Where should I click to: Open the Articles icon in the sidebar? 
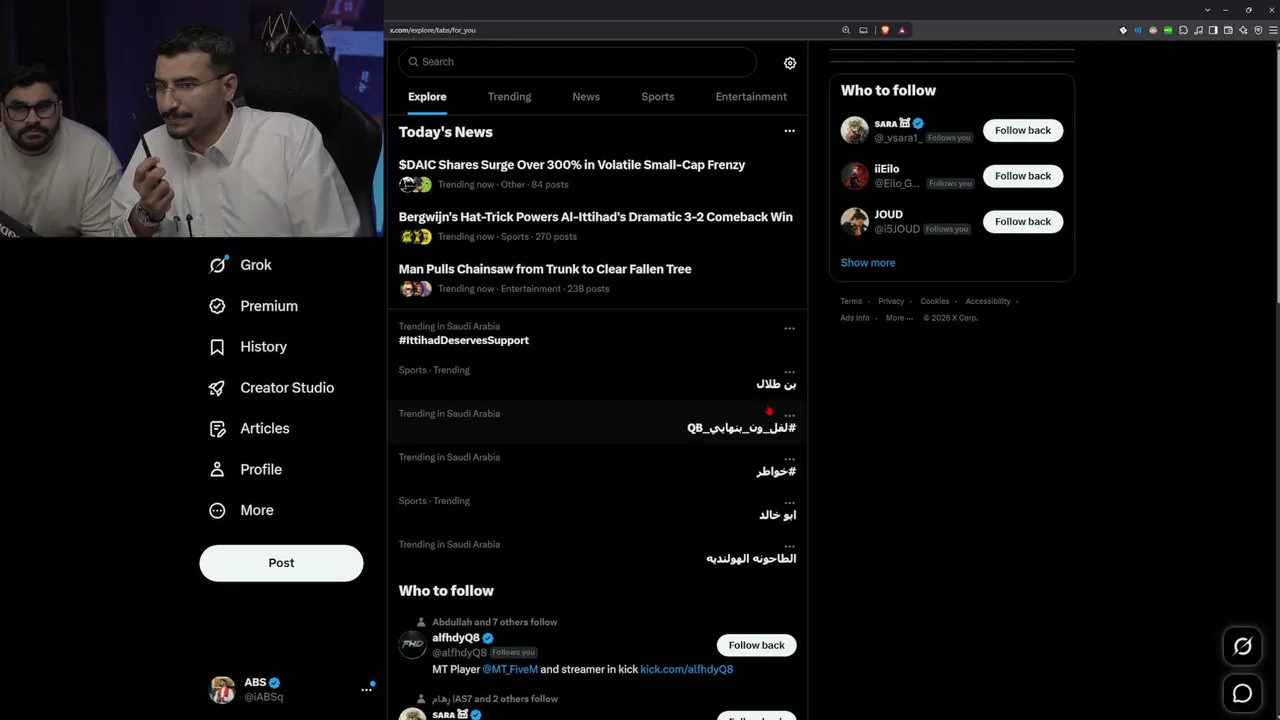point(217,429)
